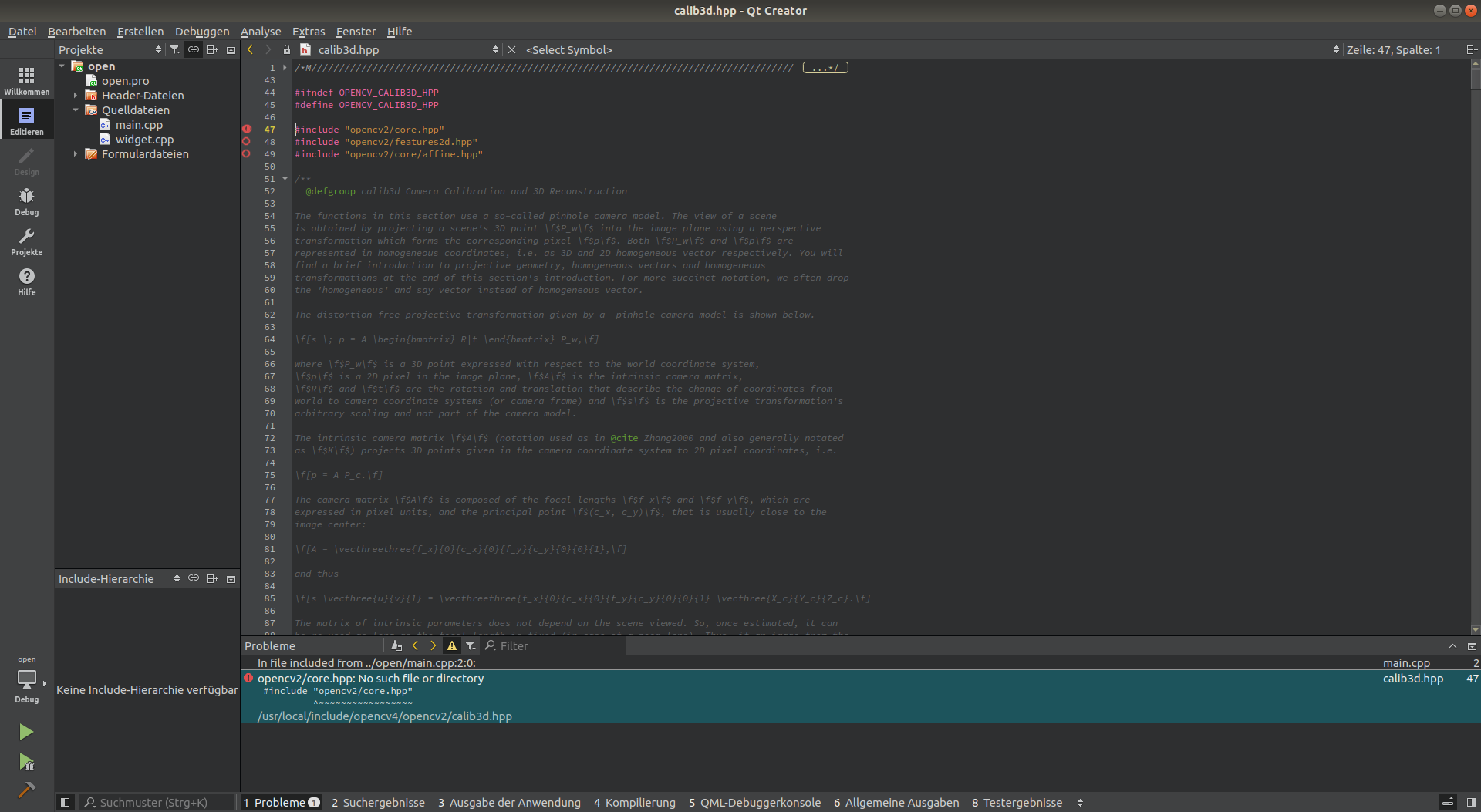1481x812 pixels.
Task: Expand the Formulardateien folder
Action: pos(76,154)
